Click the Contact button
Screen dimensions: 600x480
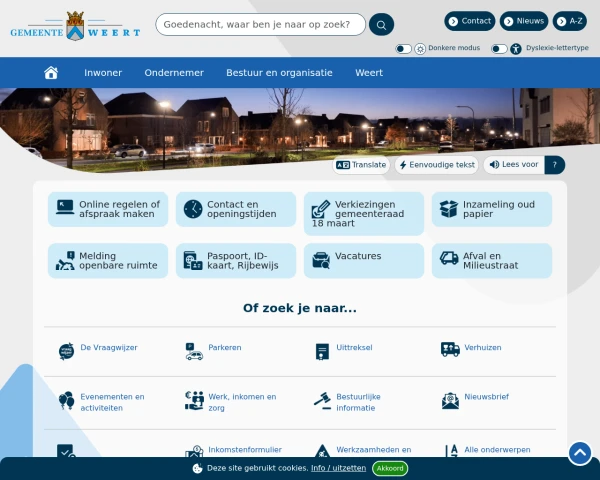[x=470, y=21]
